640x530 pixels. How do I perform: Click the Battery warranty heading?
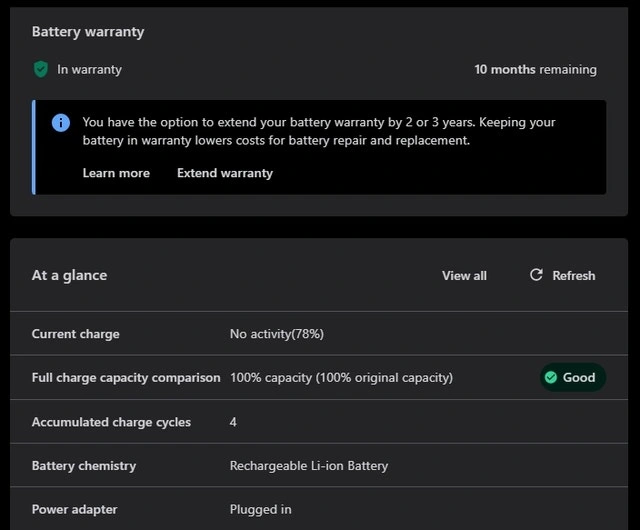88,32
